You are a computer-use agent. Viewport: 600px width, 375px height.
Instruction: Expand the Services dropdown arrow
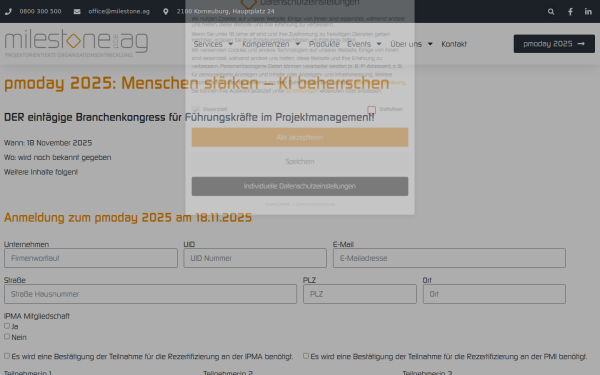coord(230,44)
